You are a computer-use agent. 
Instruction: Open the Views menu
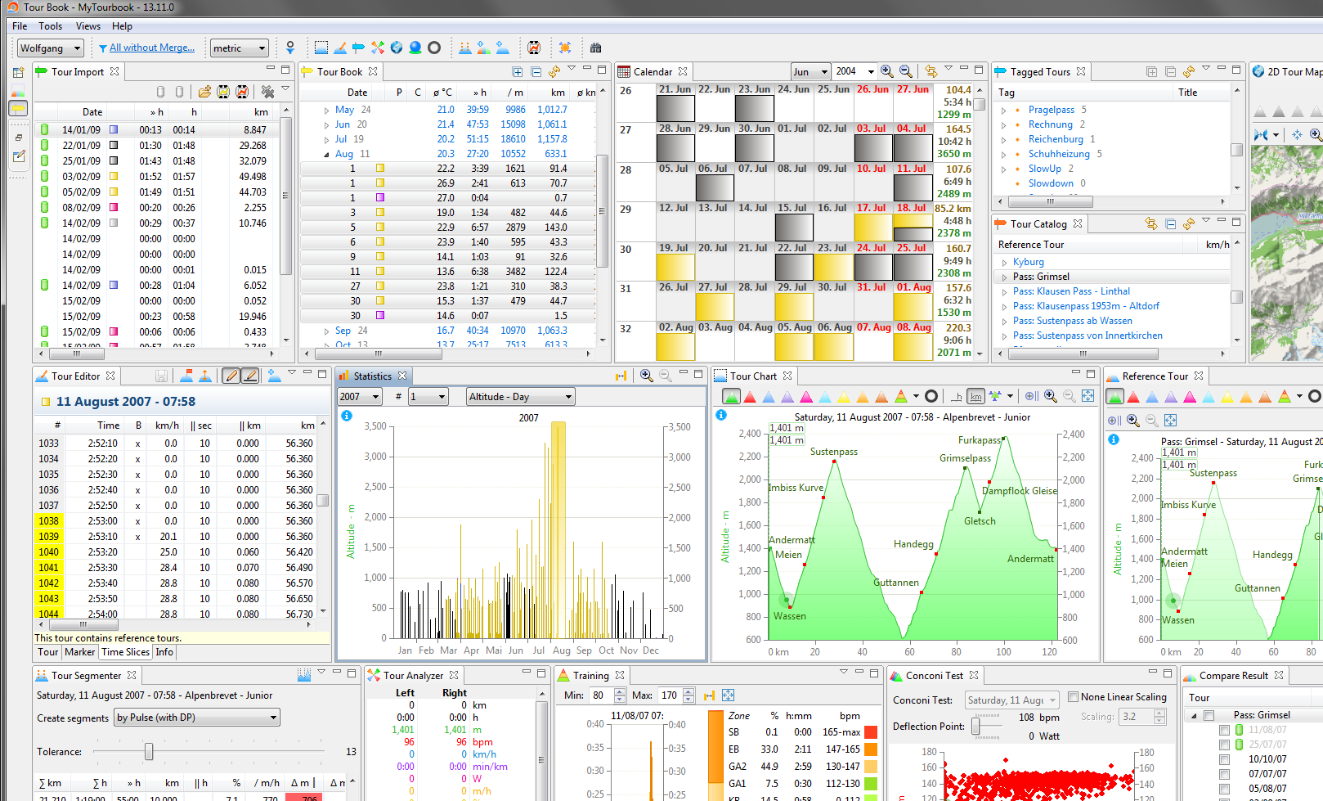(x=88, y=26)
